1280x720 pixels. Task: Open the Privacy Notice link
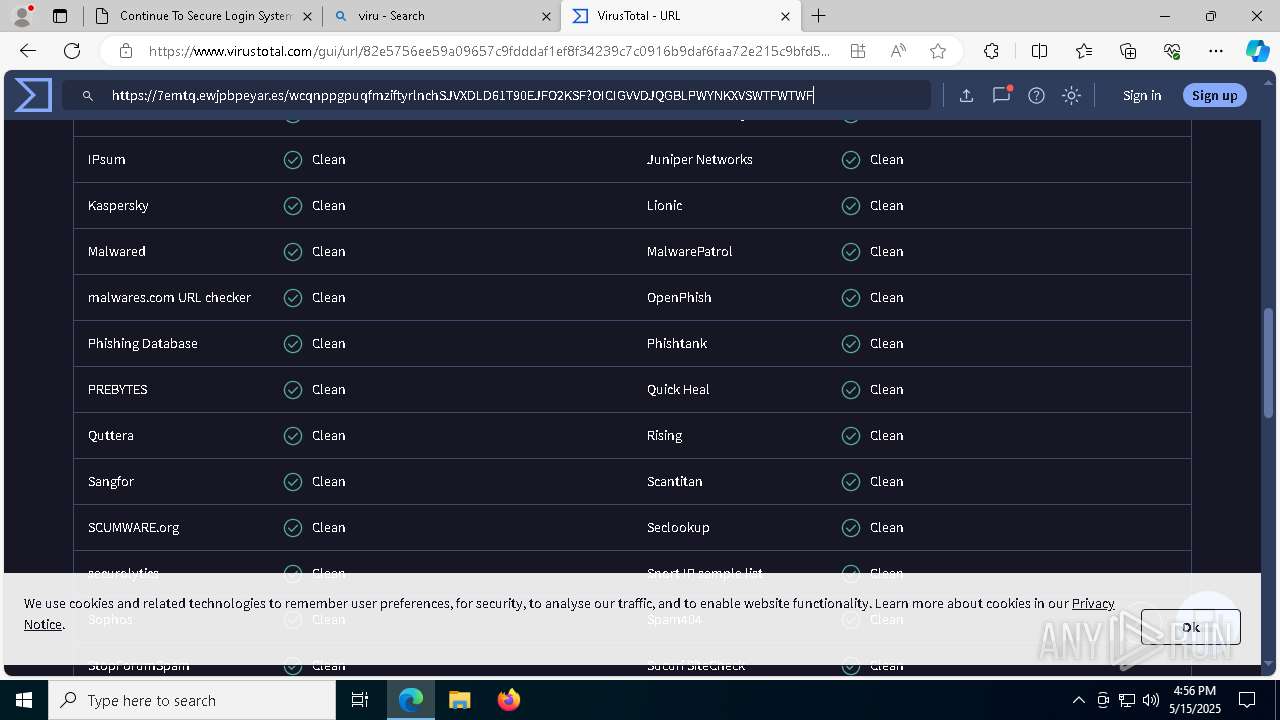tap(1093, 604)
